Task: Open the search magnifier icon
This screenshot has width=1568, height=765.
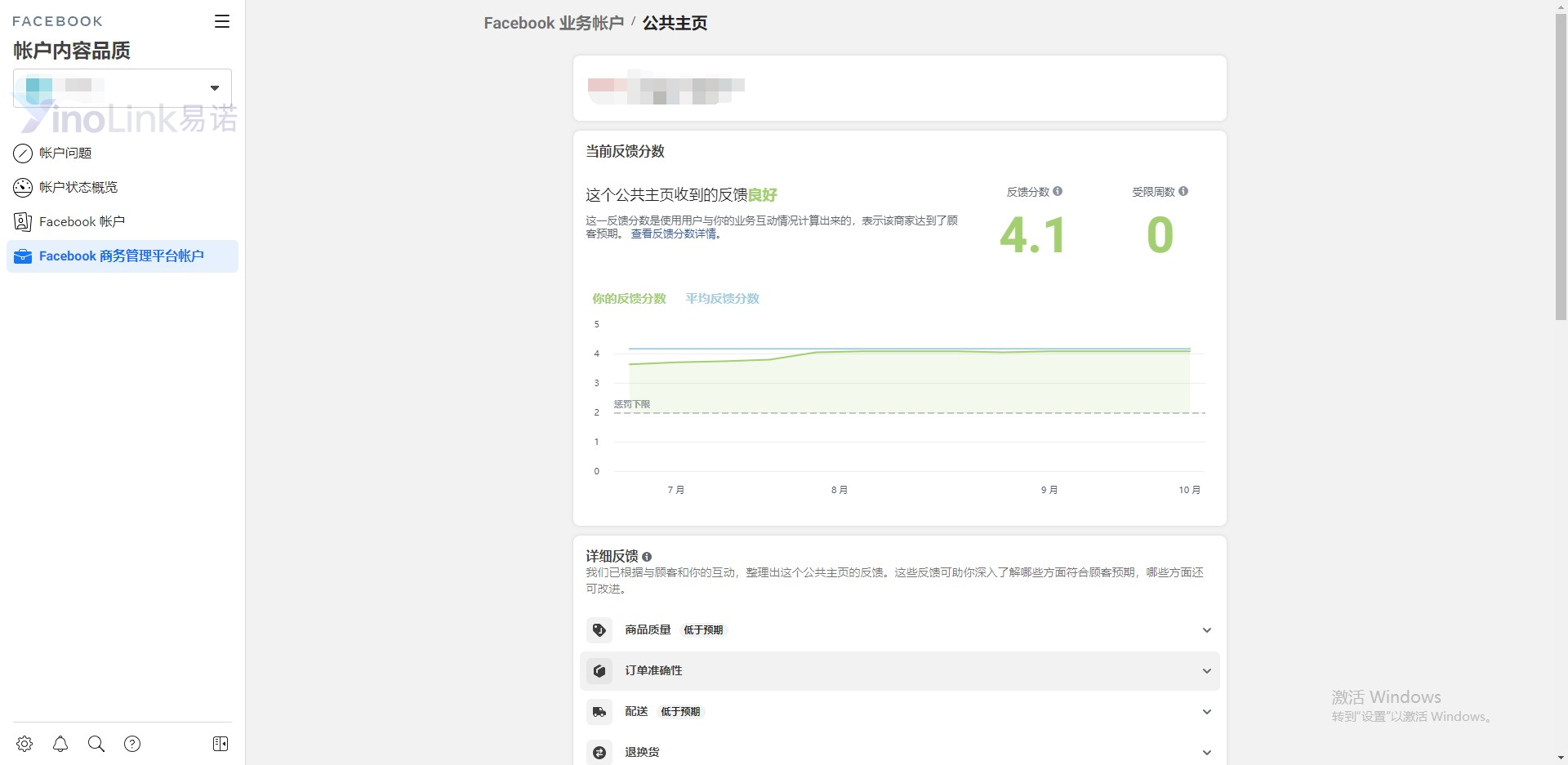Action: (96, 744)
